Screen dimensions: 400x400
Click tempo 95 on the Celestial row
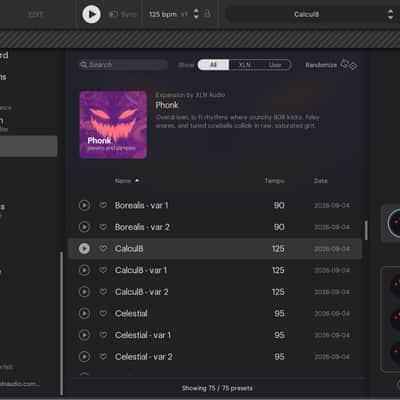point(279,313)
